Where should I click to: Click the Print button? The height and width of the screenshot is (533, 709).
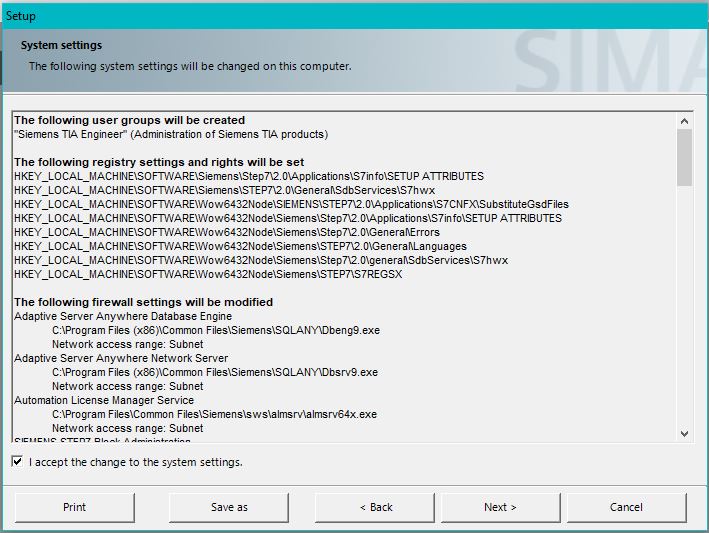(x=75, y=507)
